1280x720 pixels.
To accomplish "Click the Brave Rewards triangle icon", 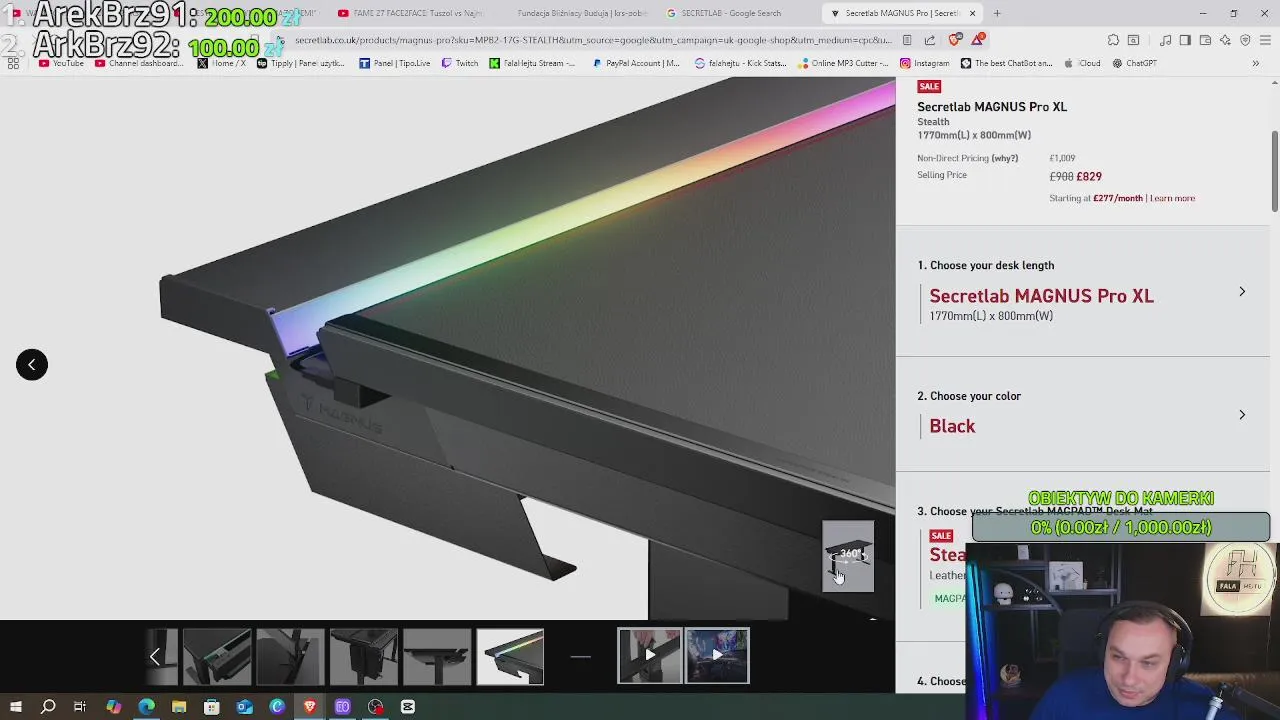I will 977,40.
